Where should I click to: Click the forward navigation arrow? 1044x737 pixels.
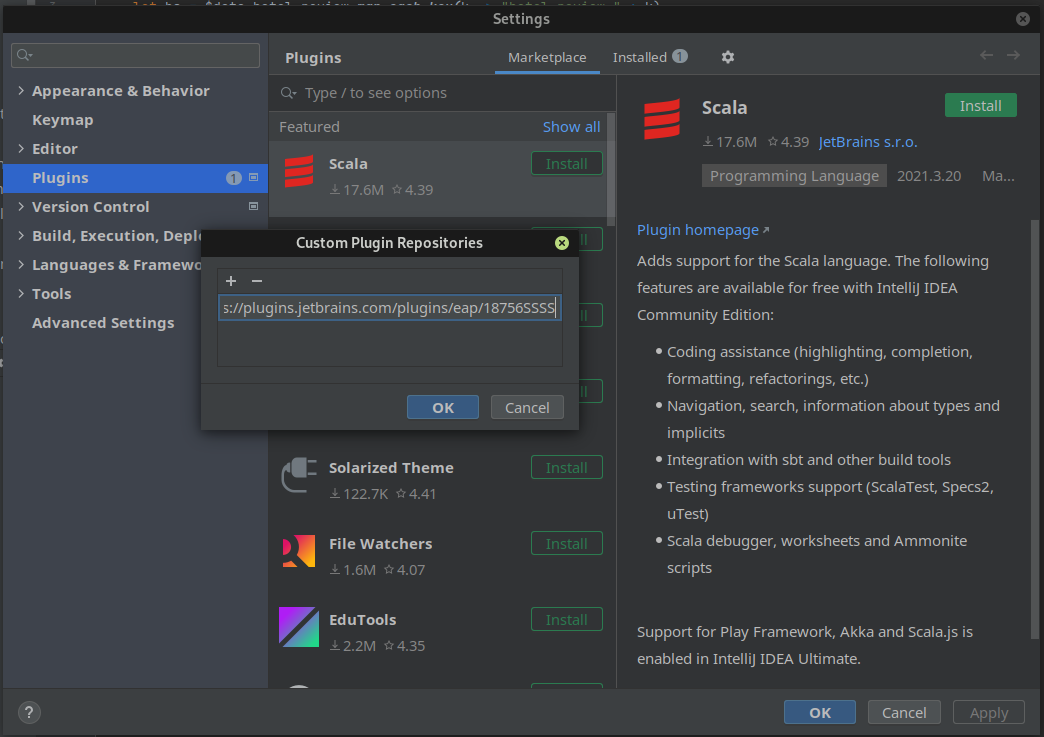click(x=1013, y=55)
